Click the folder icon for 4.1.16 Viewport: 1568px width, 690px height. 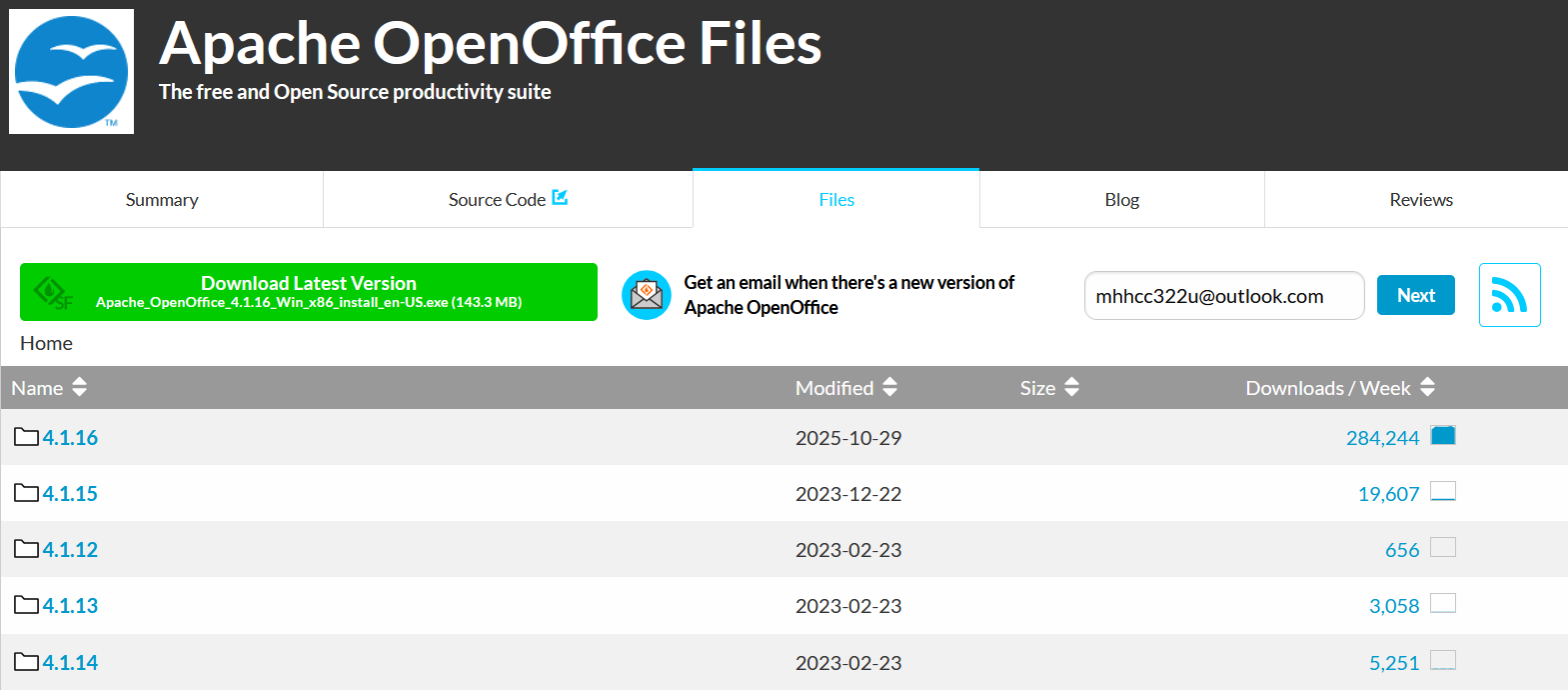(x=26, y=437)
